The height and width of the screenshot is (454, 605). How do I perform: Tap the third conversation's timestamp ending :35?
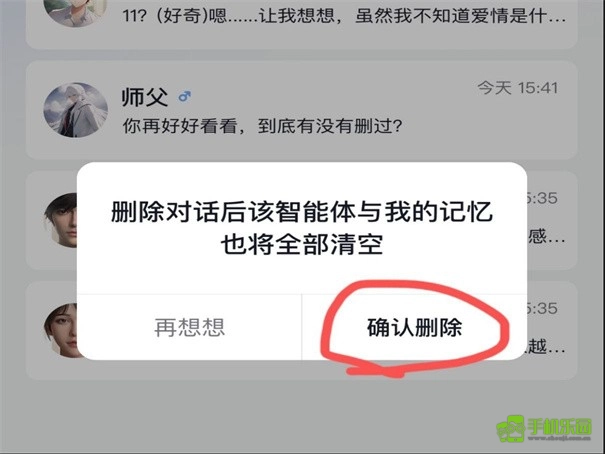click(542, 198)
